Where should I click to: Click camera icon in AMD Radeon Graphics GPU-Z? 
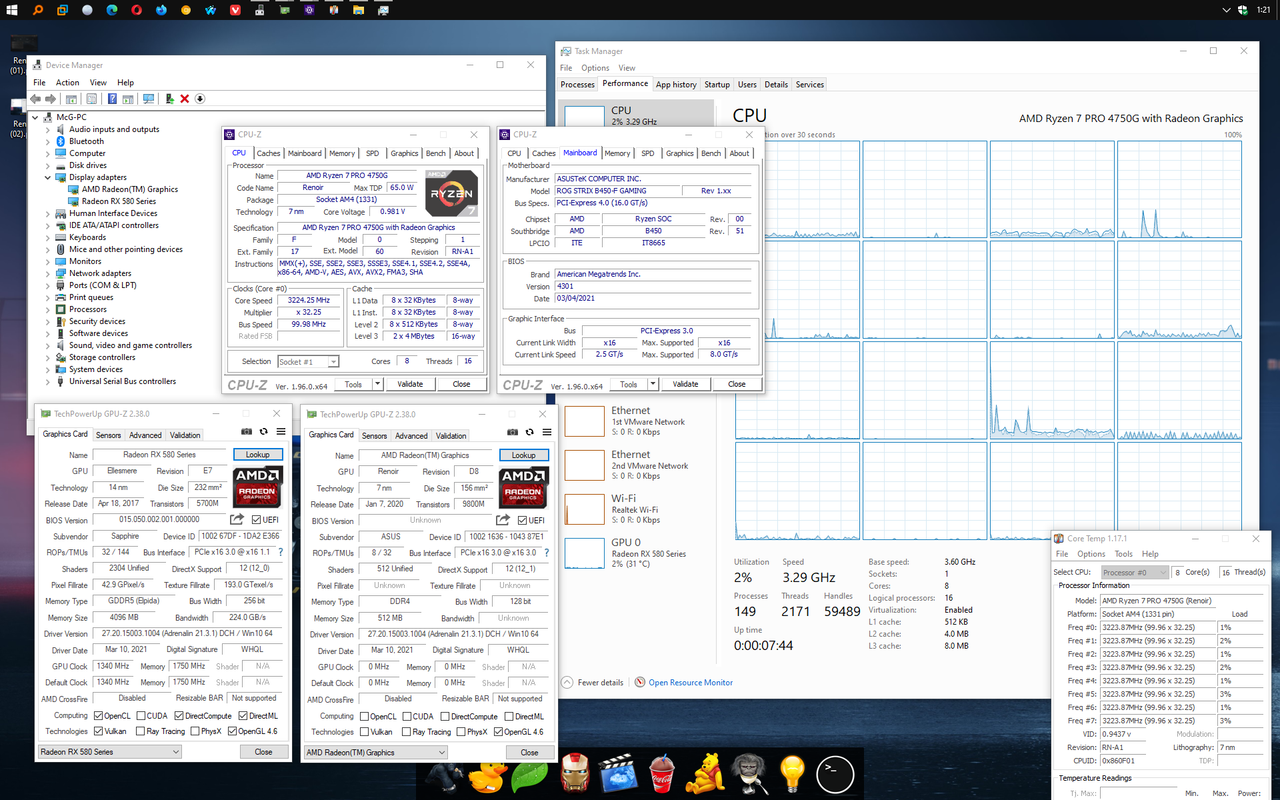tap(512, 431)
